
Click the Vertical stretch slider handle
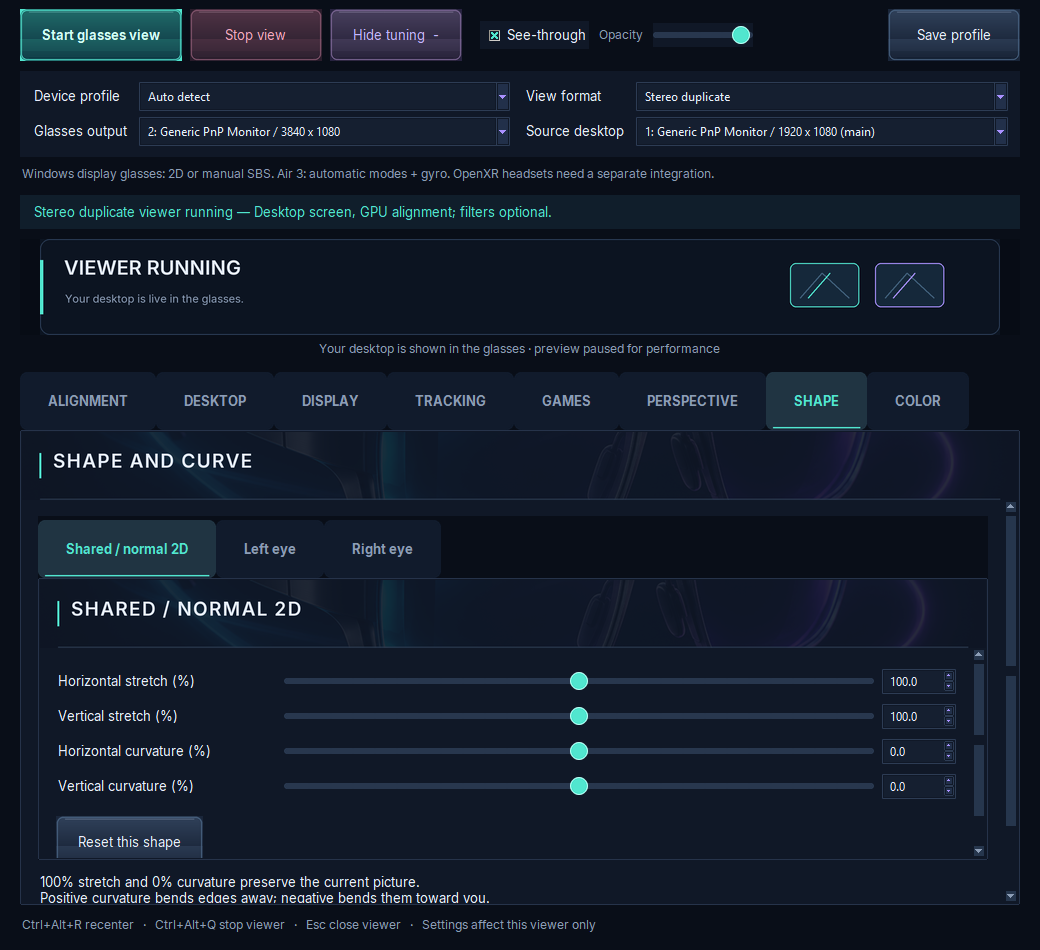579,716
